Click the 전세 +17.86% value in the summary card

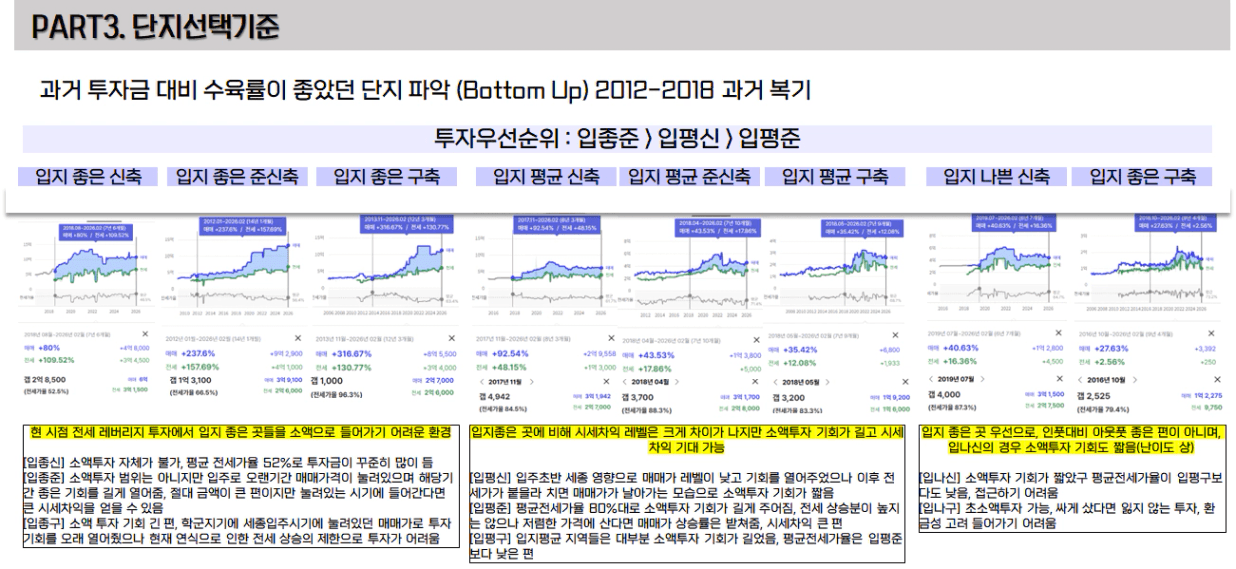click(x=654, y=369)
